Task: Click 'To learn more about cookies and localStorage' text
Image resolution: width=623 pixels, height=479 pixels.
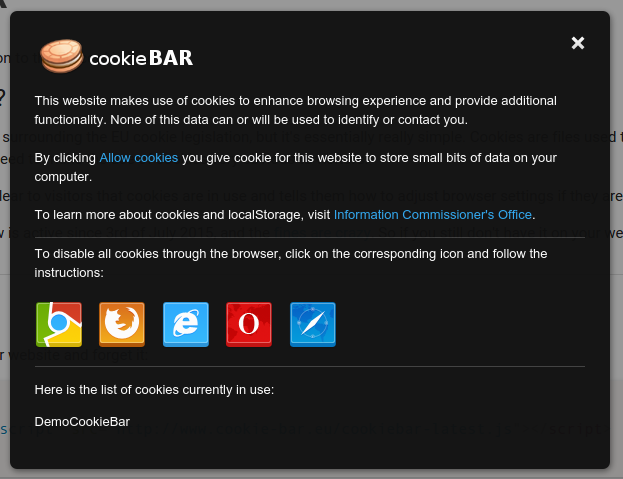Action: 182,214
